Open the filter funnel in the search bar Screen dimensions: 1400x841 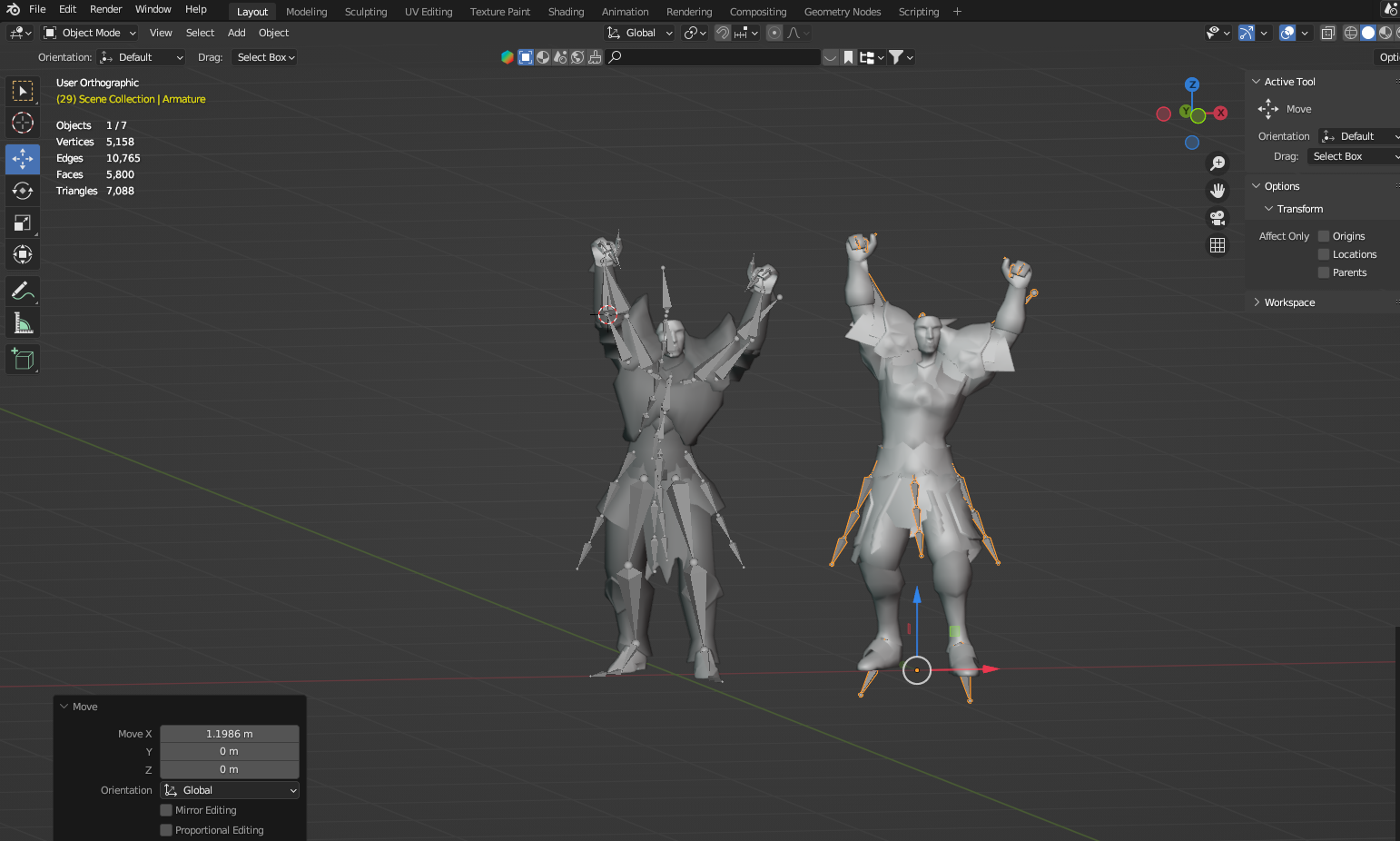(901, 57)
